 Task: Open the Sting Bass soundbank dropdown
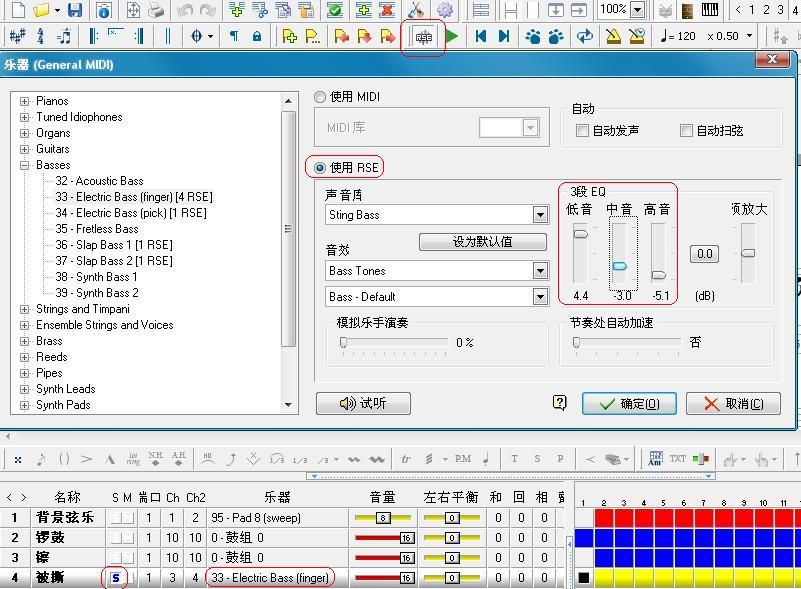pyautogui.click(x=540, y=215)
